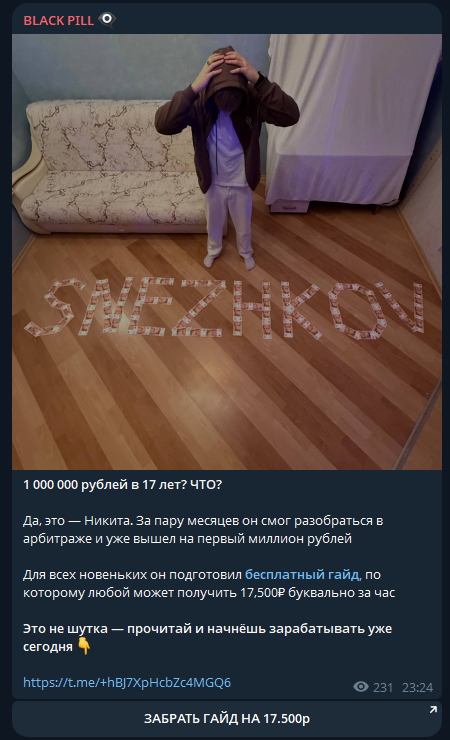Click the 23:24 message timestamp
Viewport: 450px width, 740px height.
tap(417, 687)
